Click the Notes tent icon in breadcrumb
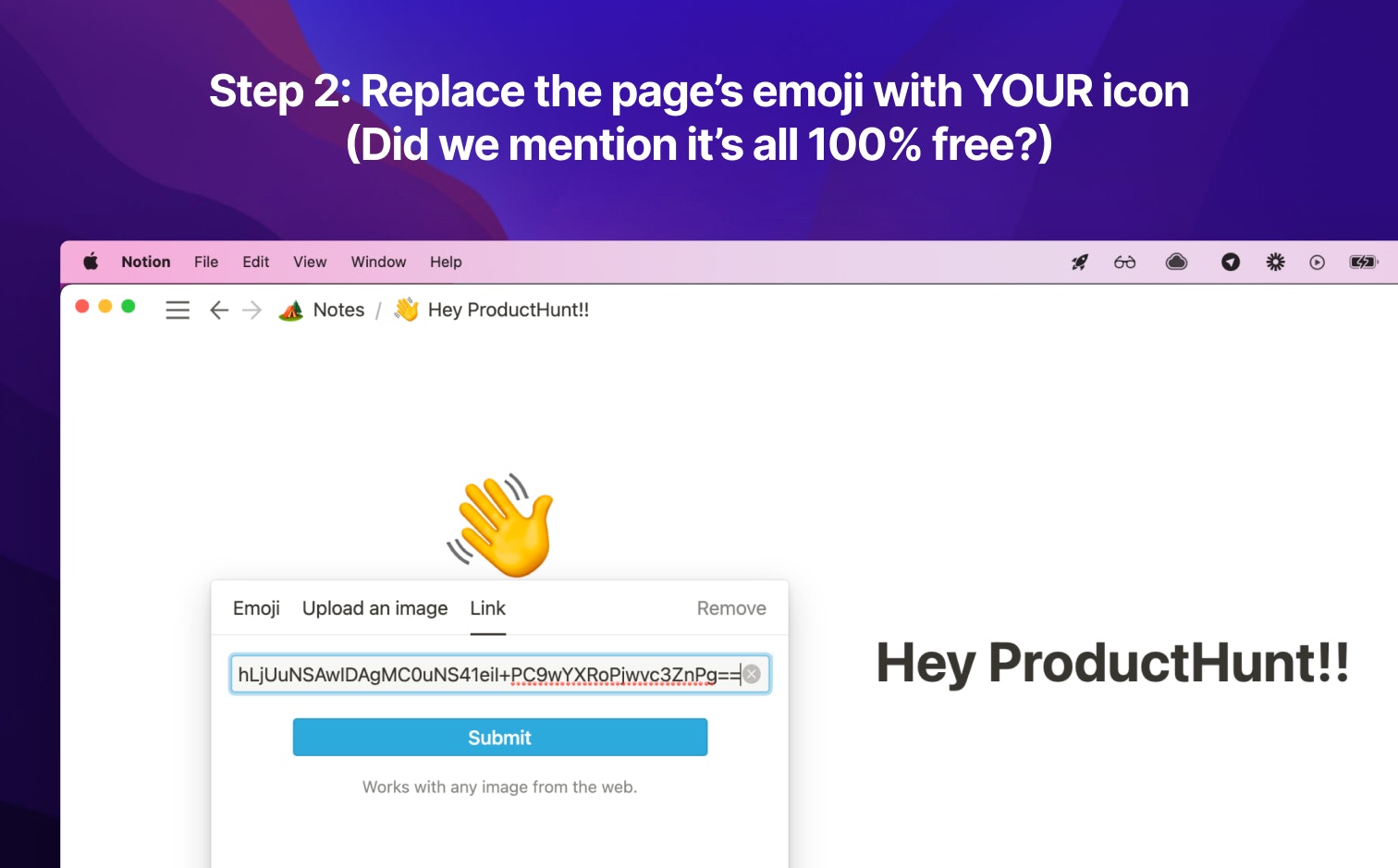1398x868 pixels. tap(291, 311)
